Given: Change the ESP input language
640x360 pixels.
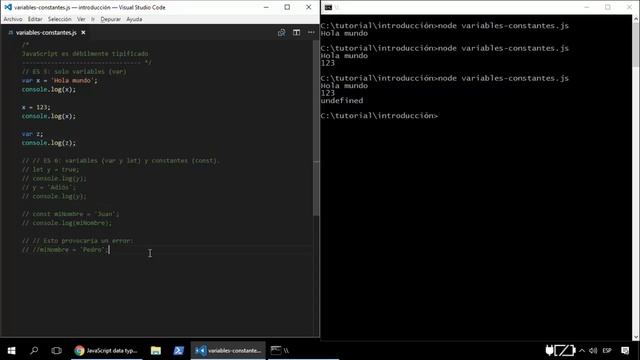Looking at the screenshot, I should pos(607,350).
